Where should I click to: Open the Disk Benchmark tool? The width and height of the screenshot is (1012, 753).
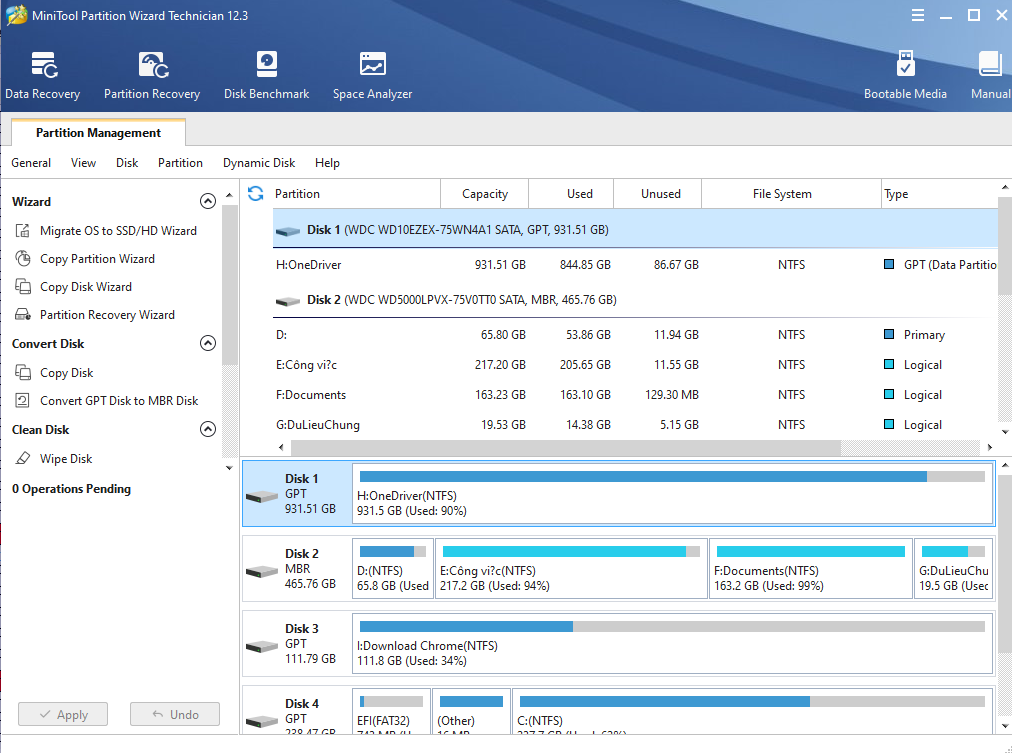point(267,76)
